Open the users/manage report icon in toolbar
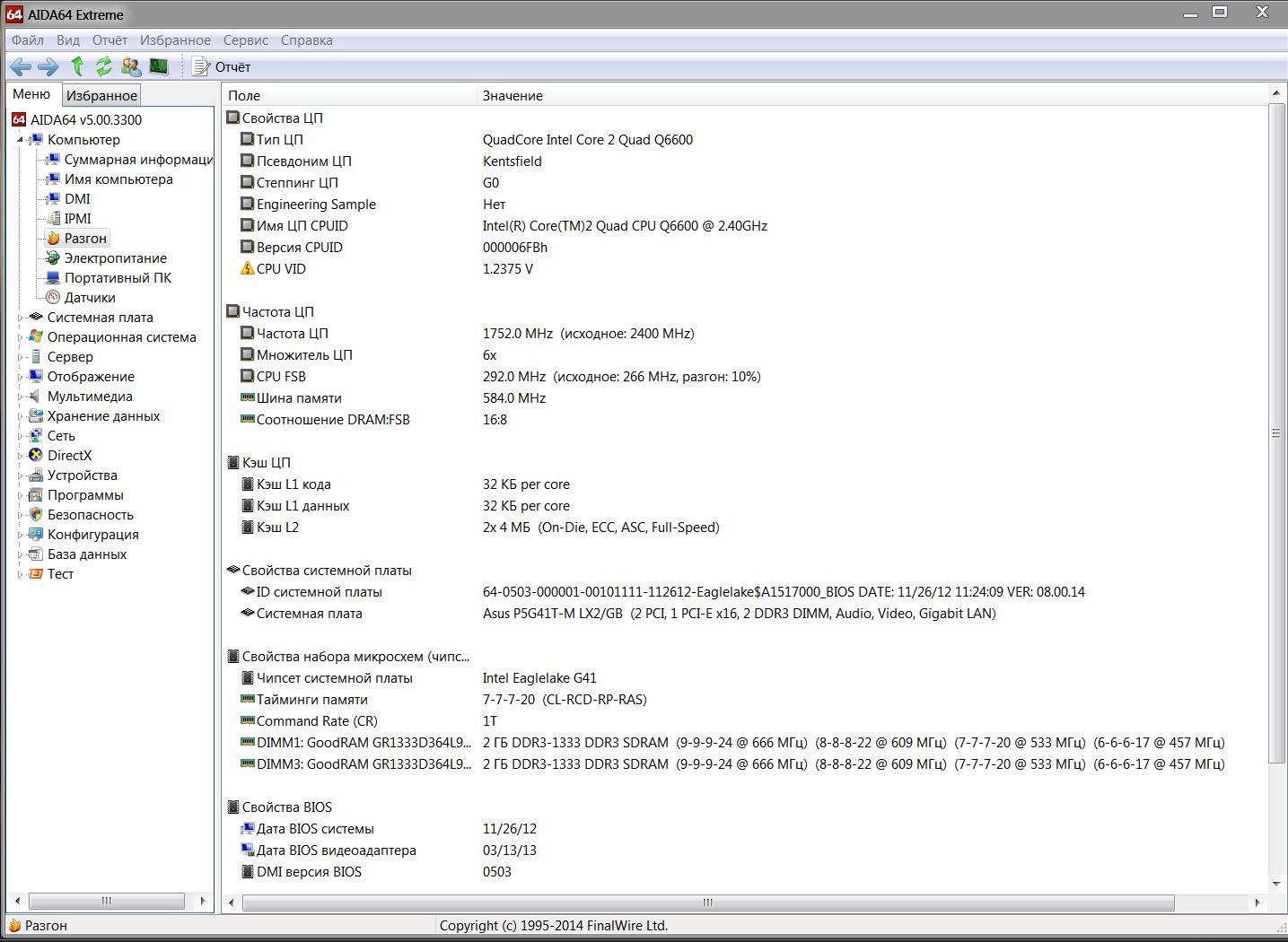This screenshot has width=1288, height=942. [131, 66]
